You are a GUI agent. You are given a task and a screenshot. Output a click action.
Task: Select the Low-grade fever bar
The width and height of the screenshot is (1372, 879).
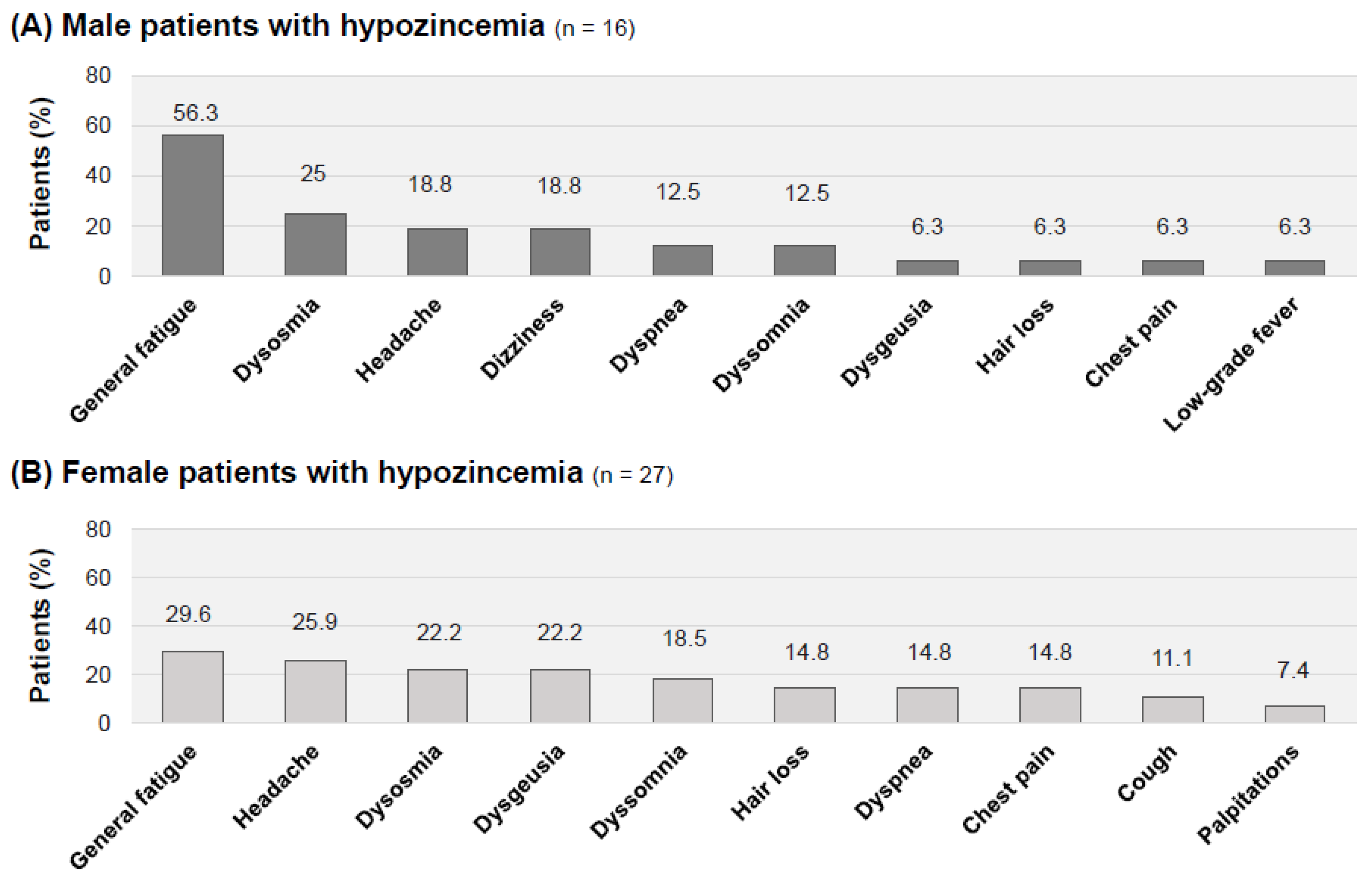click(x=1295, y=267)
